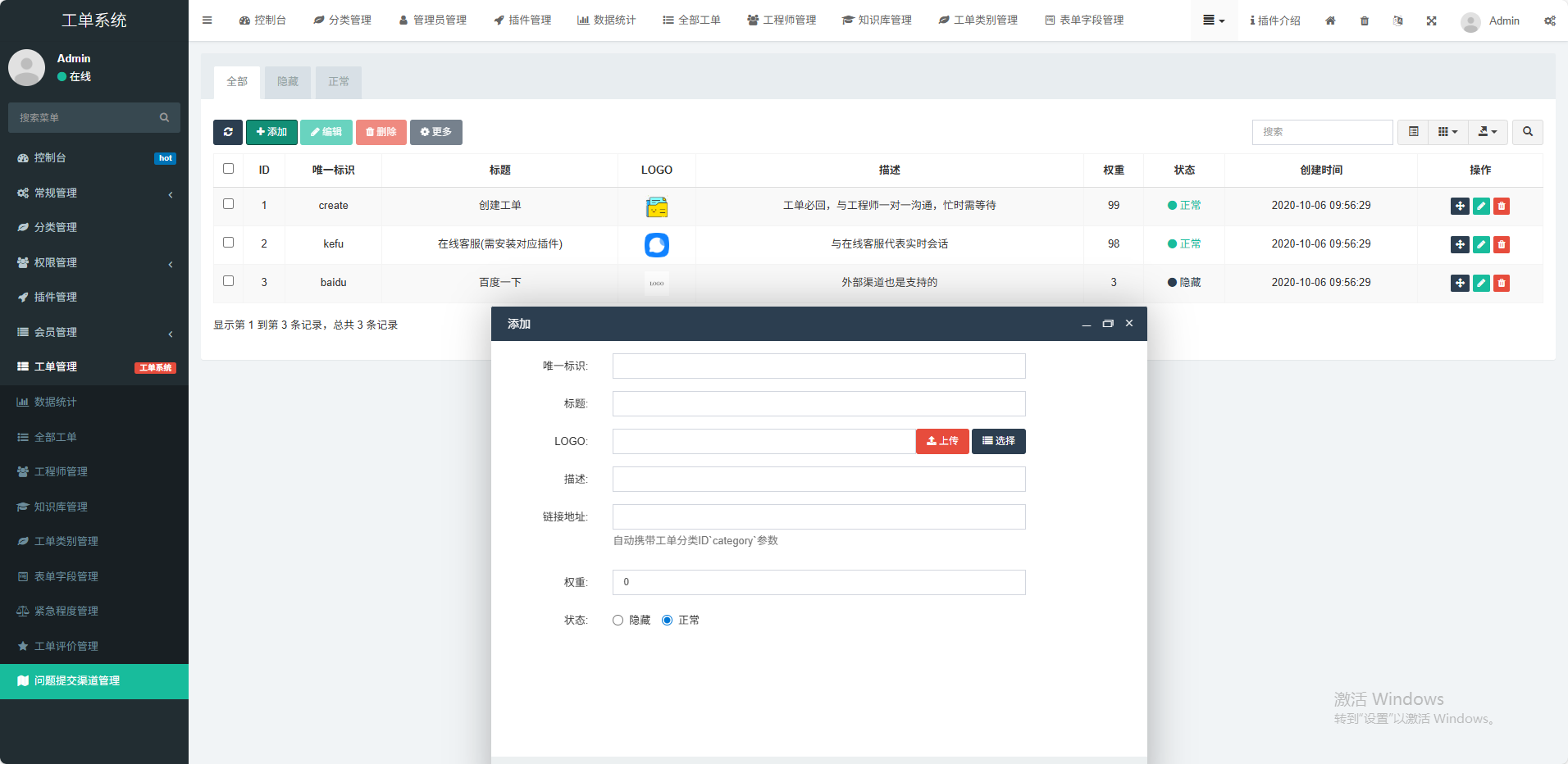The image size is (1568, 764).
Task: Open 知识库管理 in top navigation
Action: pos(877,20)
